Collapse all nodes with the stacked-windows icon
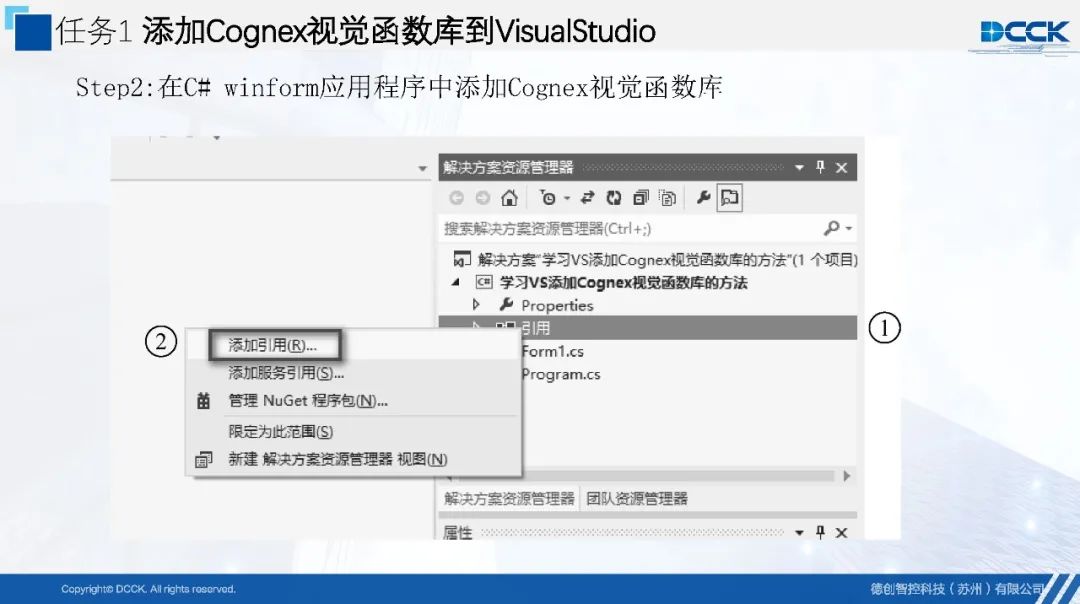Viewport: 1080px width, 604px height. pos(641,198)
